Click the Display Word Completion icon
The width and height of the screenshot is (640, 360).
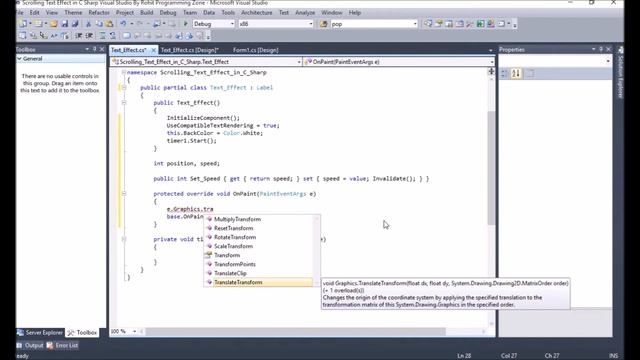click(x=54, y=36)
